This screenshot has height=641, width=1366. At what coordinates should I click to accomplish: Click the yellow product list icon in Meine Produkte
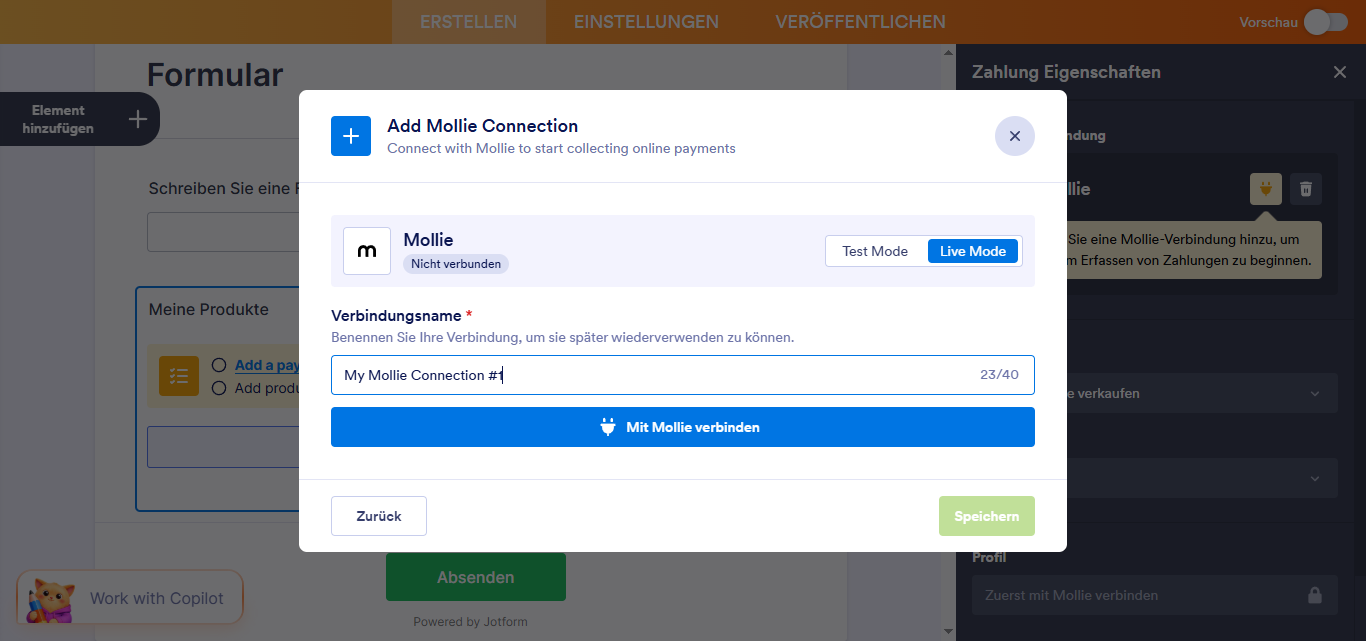[x=179, y=376]
